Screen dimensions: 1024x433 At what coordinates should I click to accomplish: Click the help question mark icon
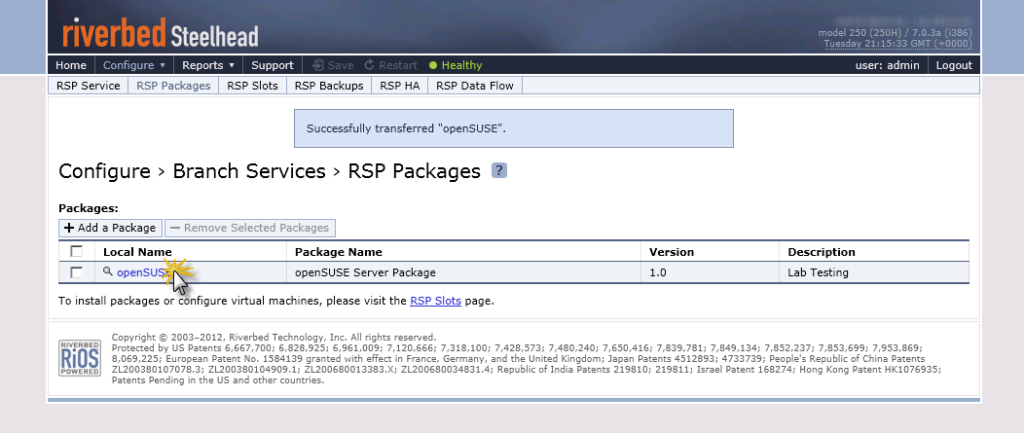(499, 170)
